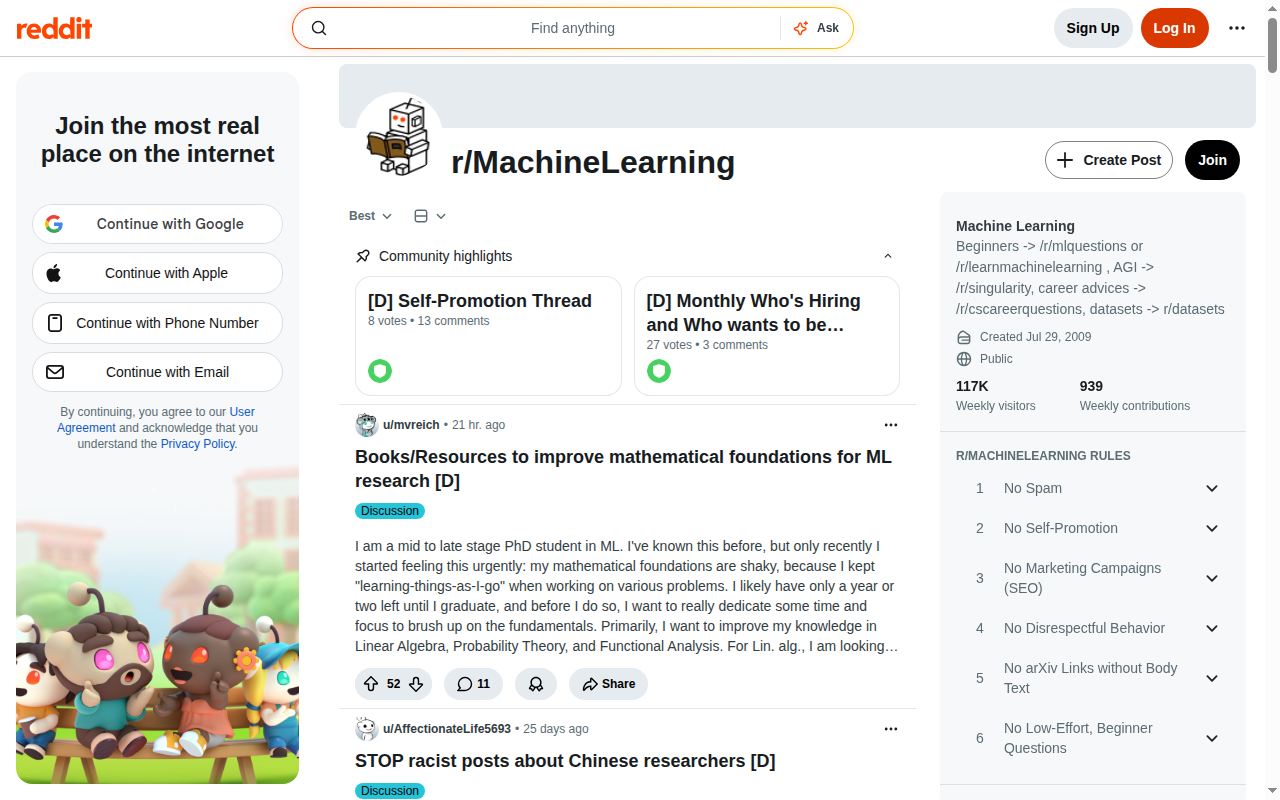This screenshot has width=1280, height=800.
Task: Open the three-dot menu on mvreich's post
Action: 891,425
